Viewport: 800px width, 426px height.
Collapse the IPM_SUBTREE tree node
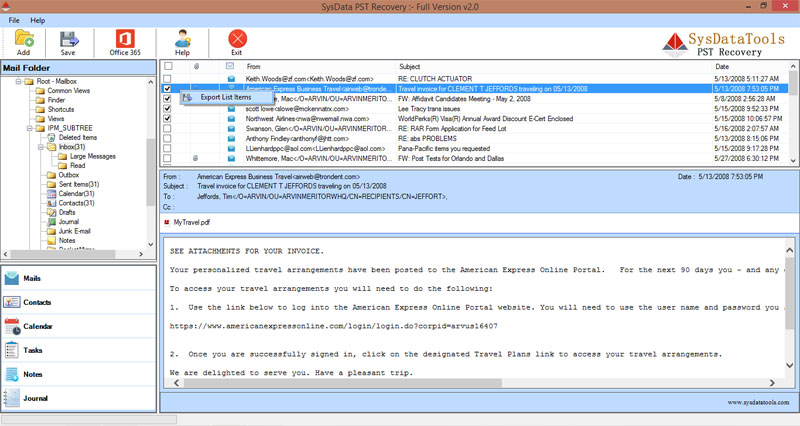[x=30, y=128]
